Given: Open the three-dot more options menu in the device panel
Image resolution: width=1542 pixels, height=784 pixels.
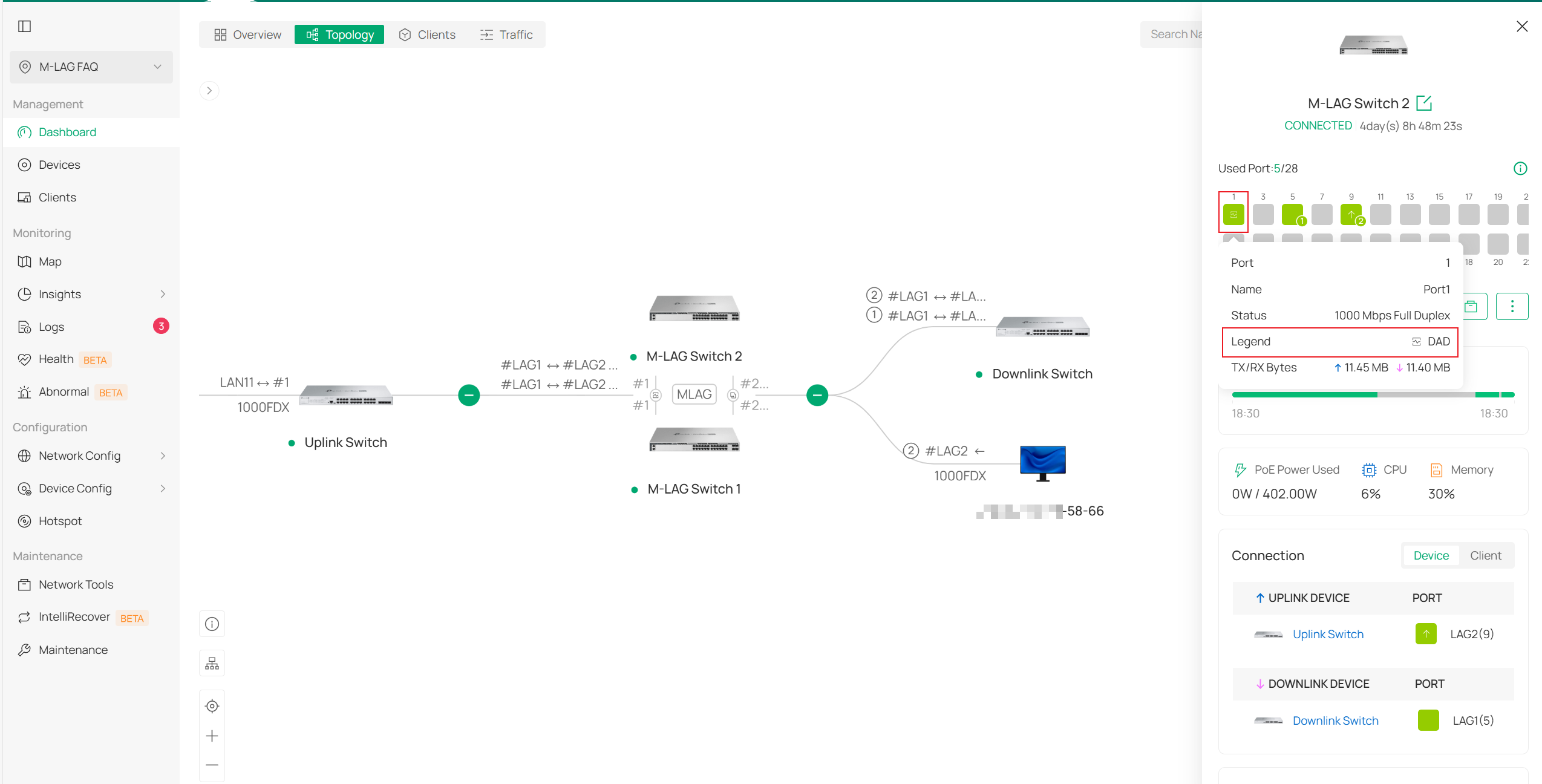Looking at the screenshot, I should pos(1512,306).
